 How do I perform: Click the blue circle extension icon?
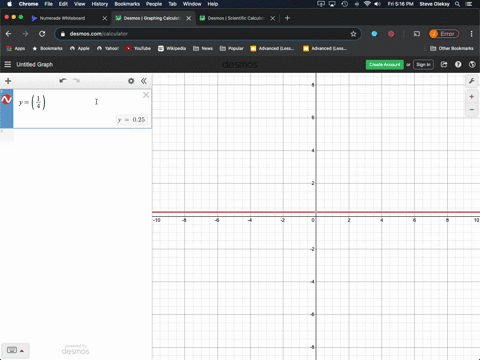[374, 34]
